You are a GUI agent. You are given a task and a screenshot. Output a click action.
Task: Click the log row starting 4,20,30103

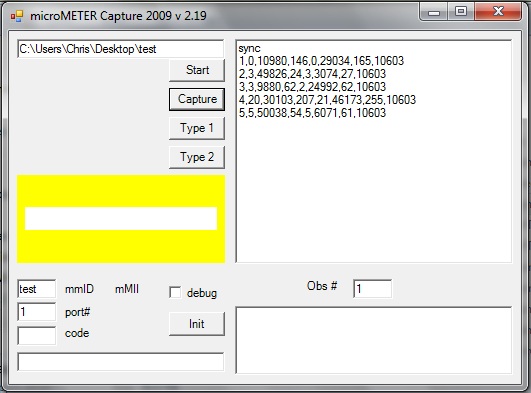[327, 100]
